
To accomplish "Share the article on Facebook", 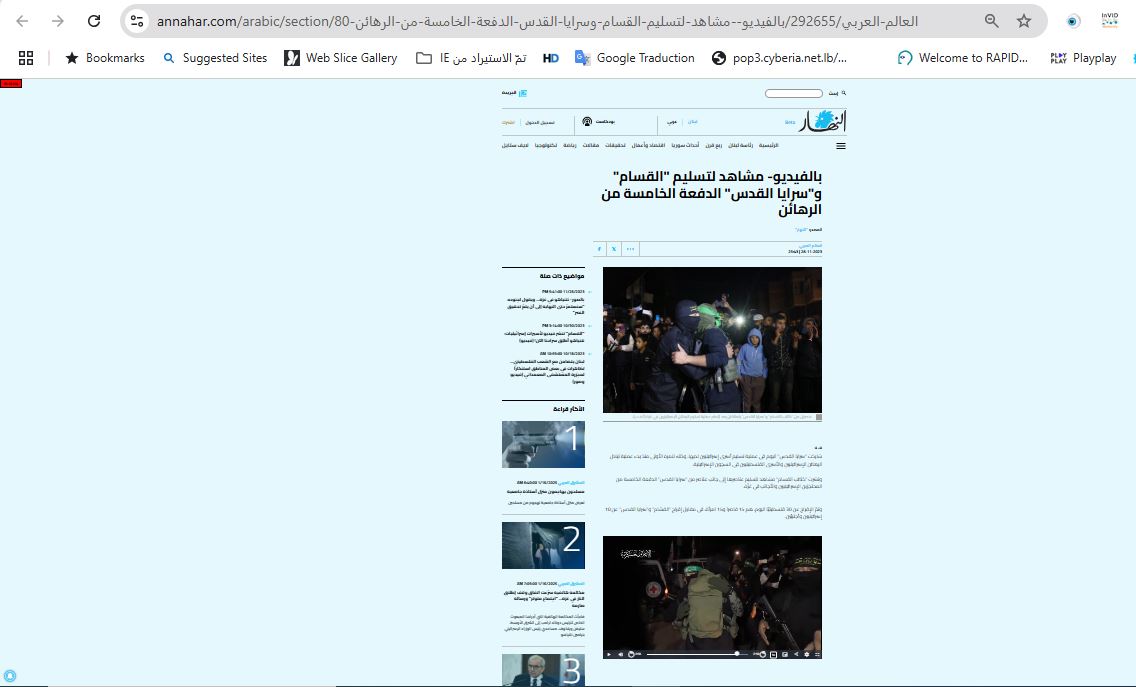I will point(599,249).
